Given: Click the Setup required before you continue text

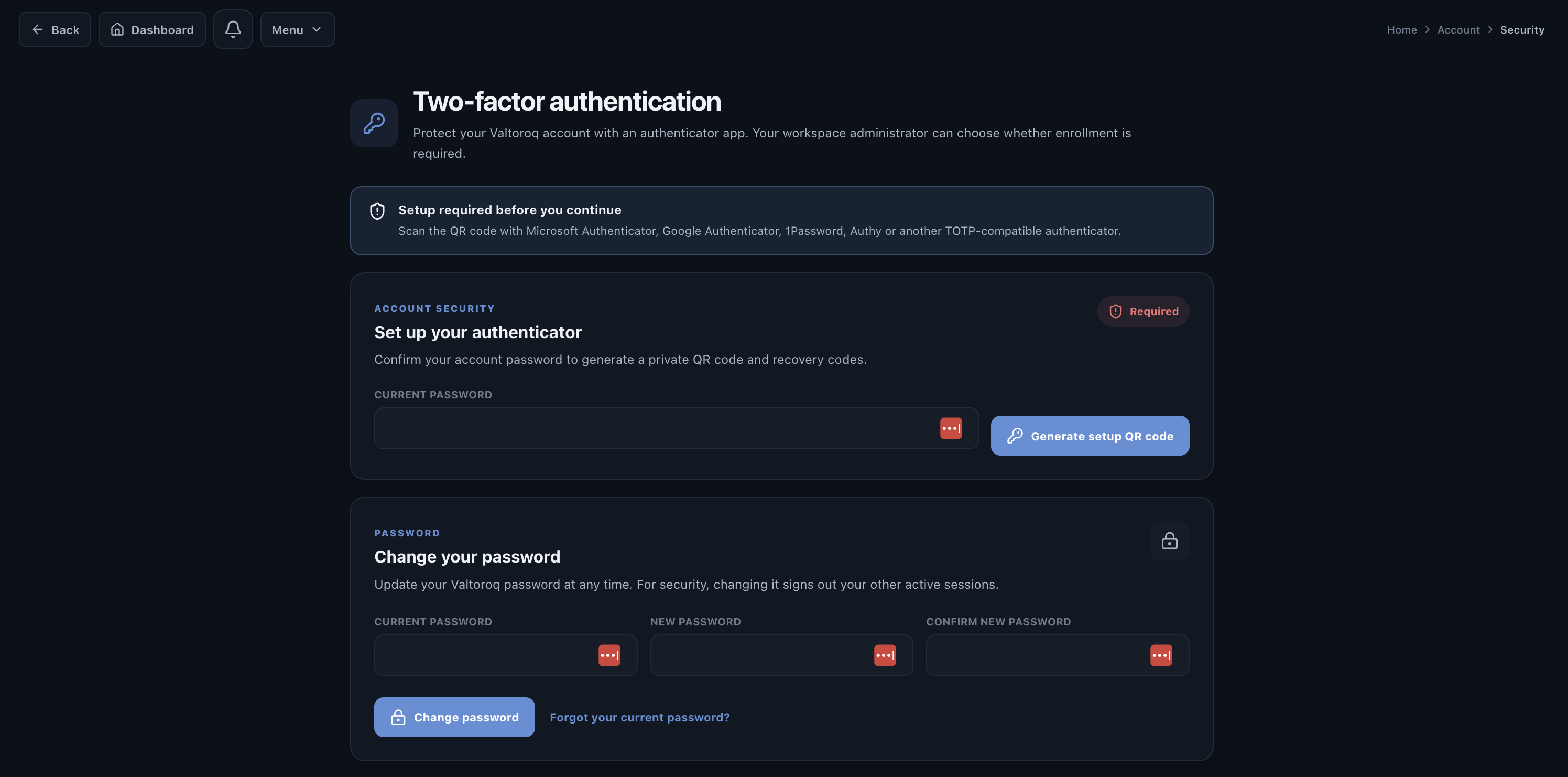Looking at the screenshot, I should click(x=509, y=210).
